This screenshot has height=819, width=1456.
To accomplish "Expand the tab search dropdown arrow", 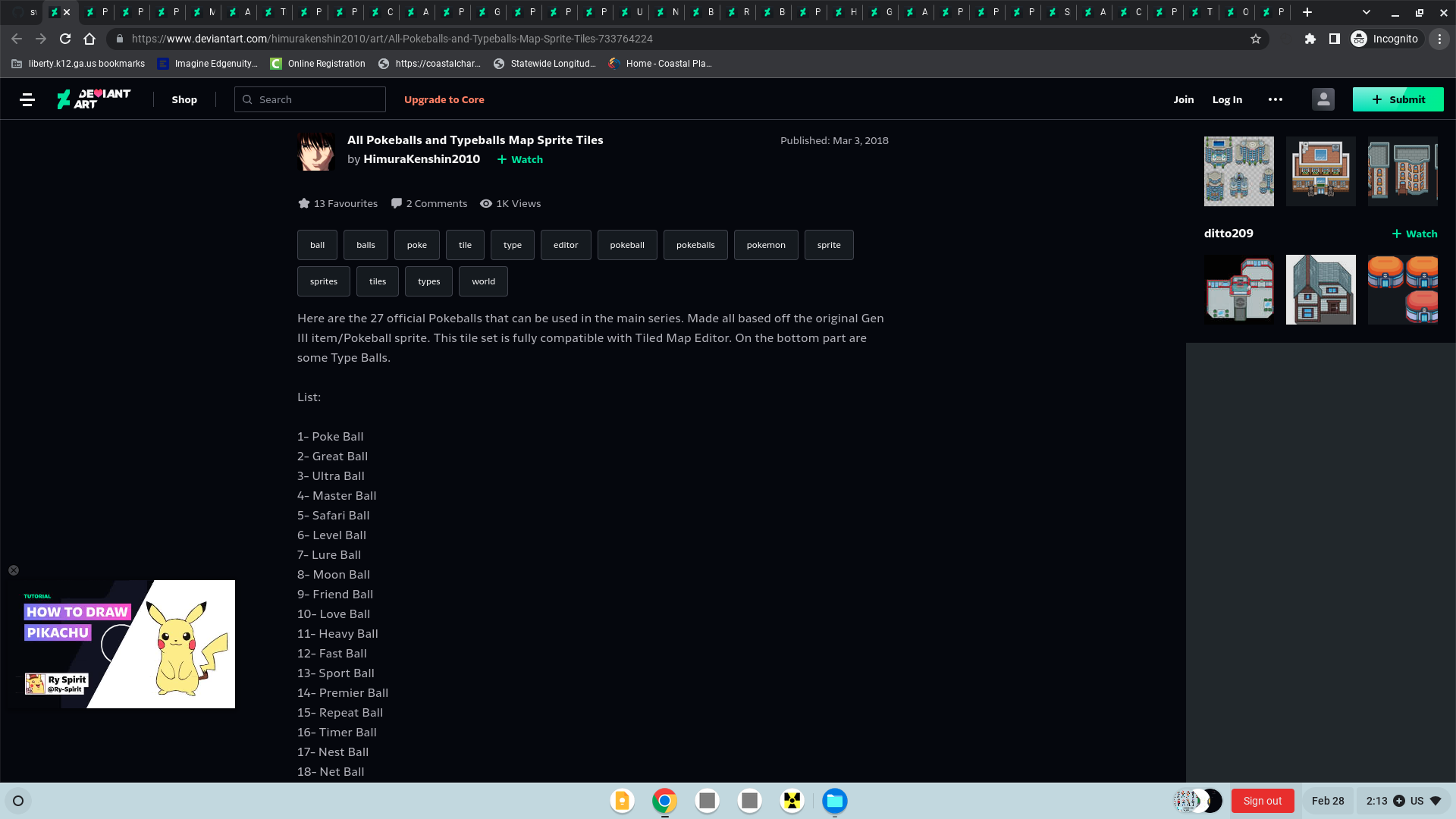I will coord(1366,12).
